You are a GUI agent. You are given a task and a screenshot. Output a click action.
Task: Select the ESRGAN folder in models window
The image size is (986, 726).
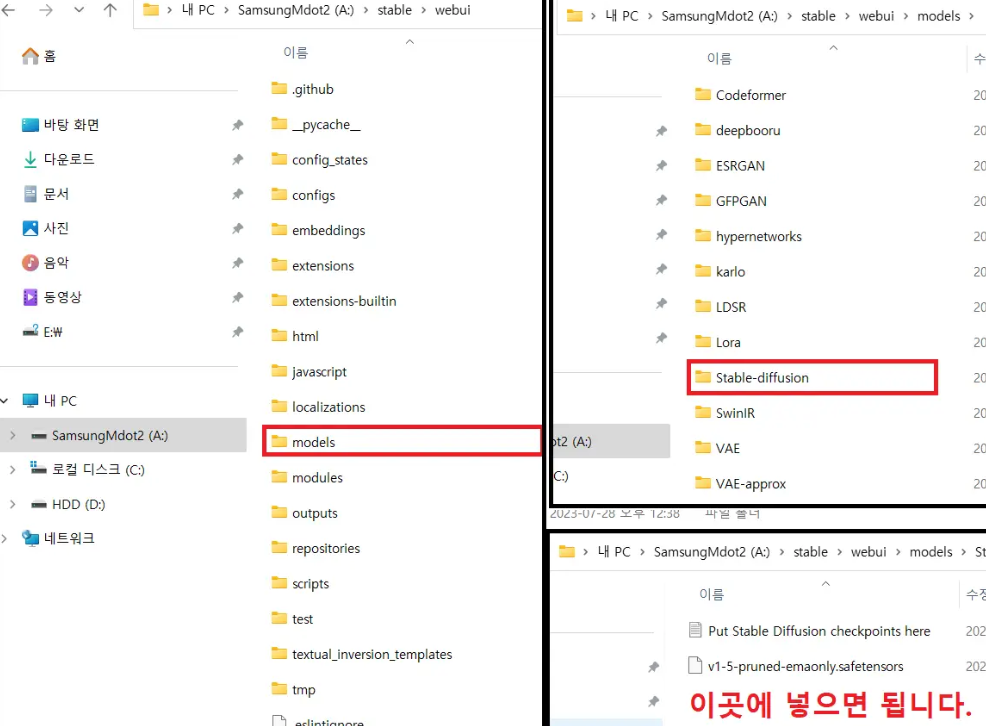point(729,165)
